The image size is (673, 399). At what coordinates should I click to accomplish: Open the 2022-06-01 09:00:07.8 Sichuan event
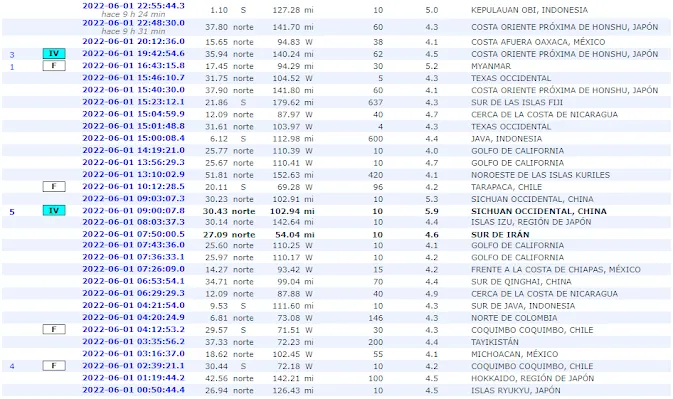133,211
